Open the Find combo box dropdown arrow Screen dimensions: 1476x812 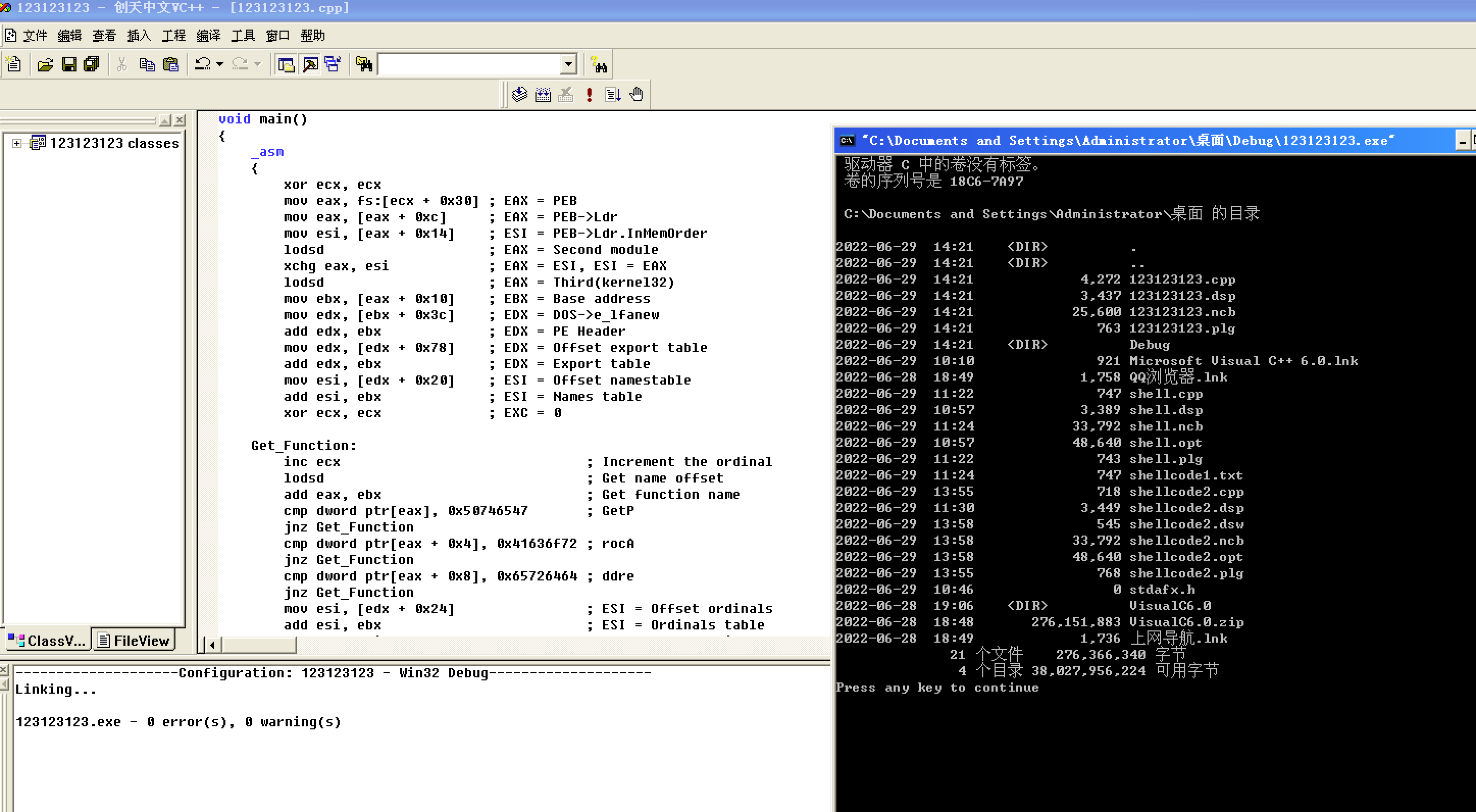click(568, 64)
